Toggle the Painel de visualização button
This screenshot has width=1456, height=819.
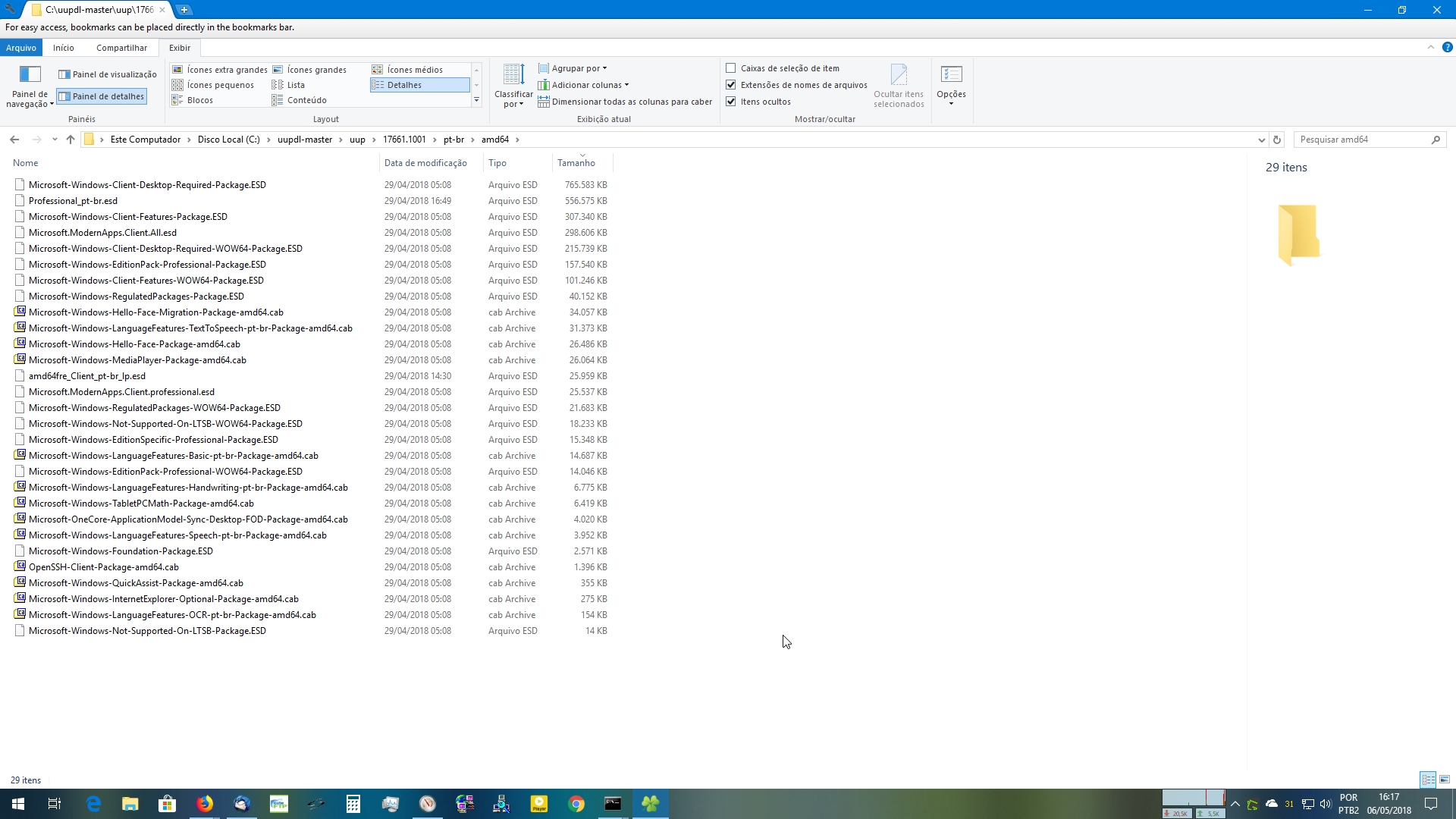click(108, 74)
